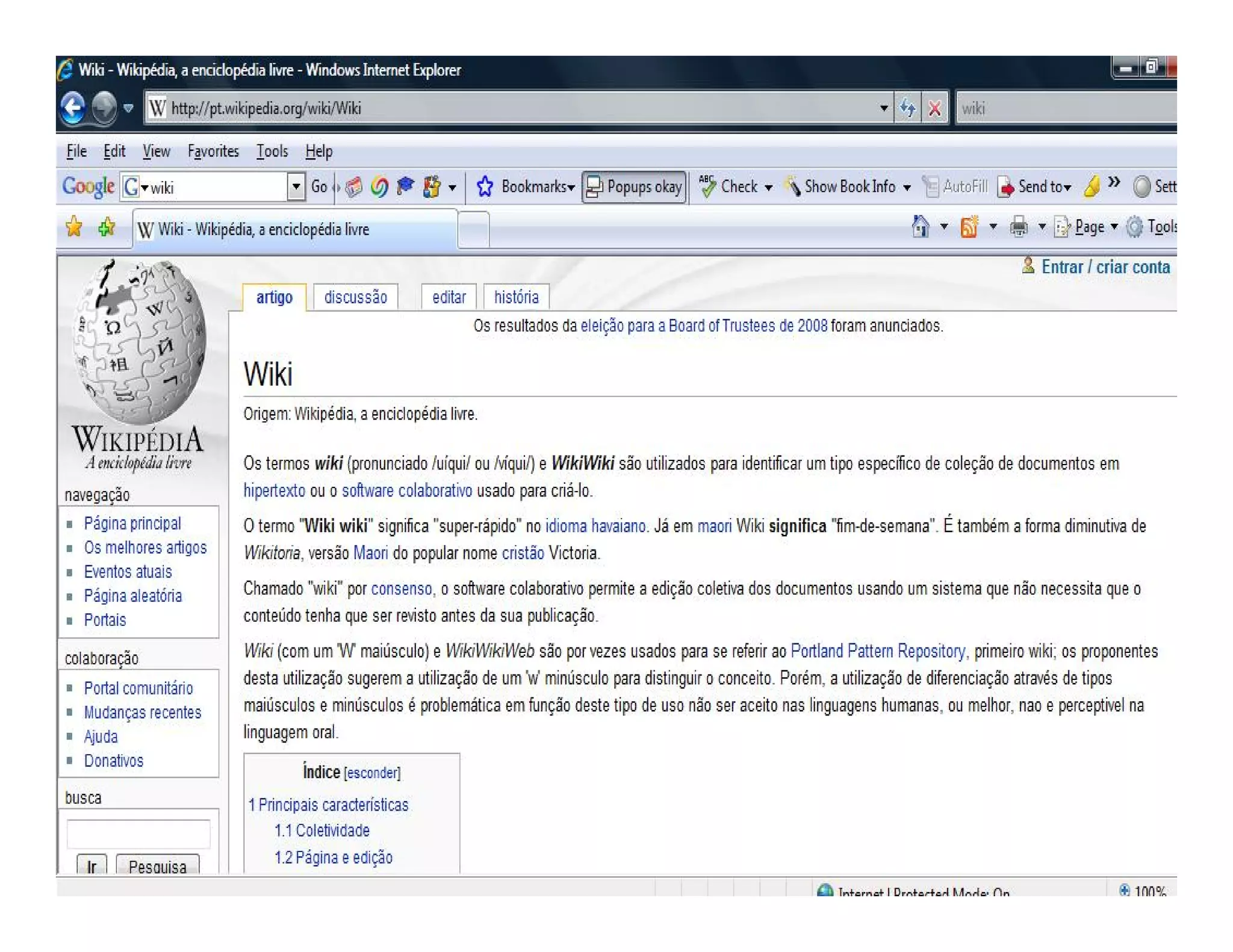
Task: Click the Add to Favorites icon
Action: click(x=107, y=227)
